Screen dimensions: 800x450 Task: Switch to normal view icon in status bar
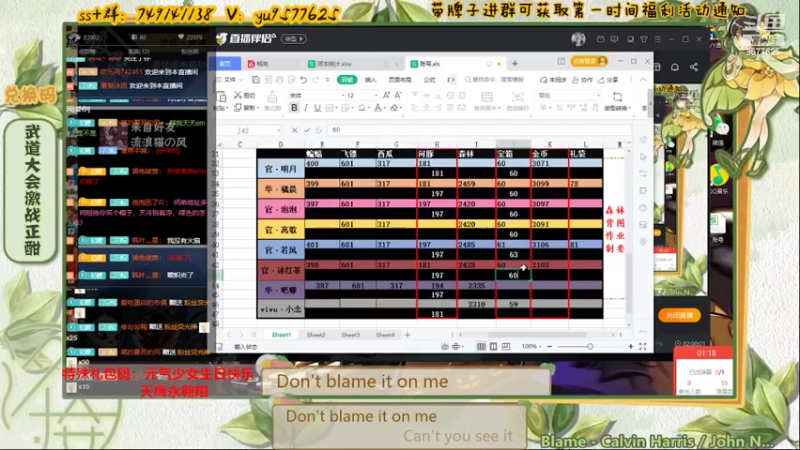click(481, 346)
